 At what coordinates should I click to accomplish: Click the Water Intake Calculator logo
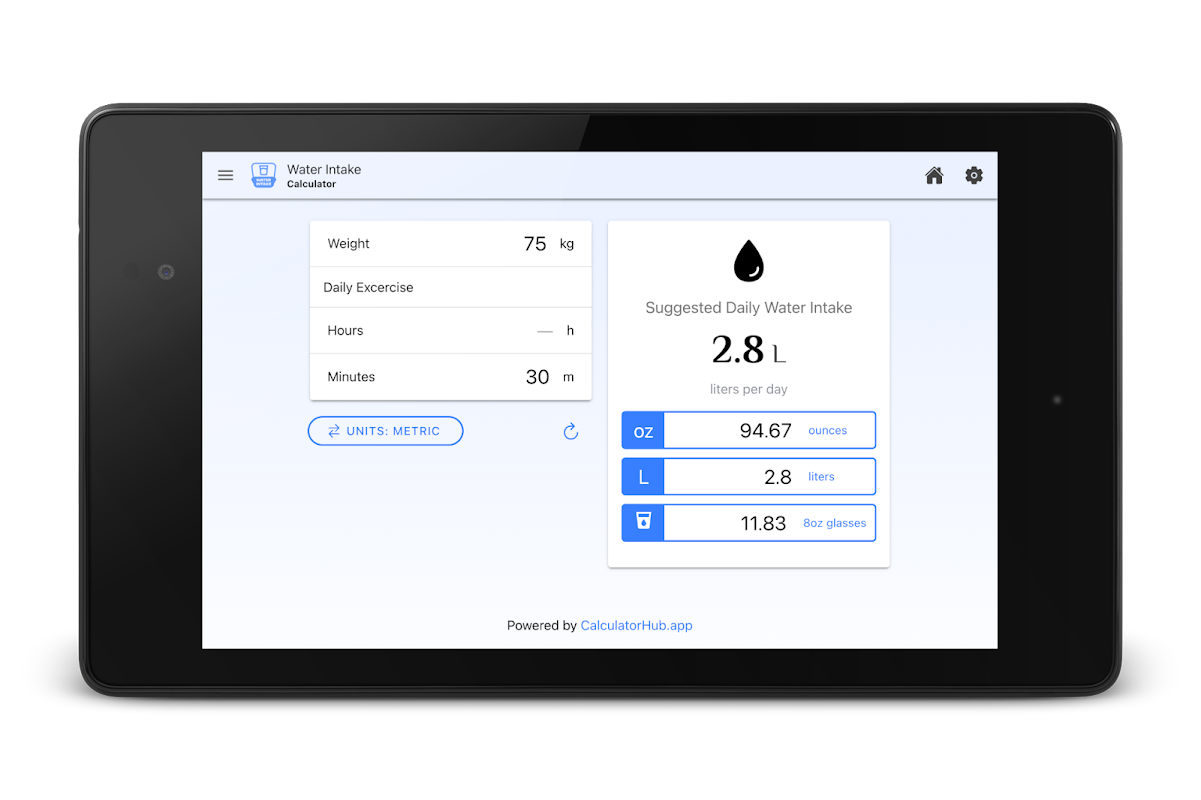click(x=263, y=176)
